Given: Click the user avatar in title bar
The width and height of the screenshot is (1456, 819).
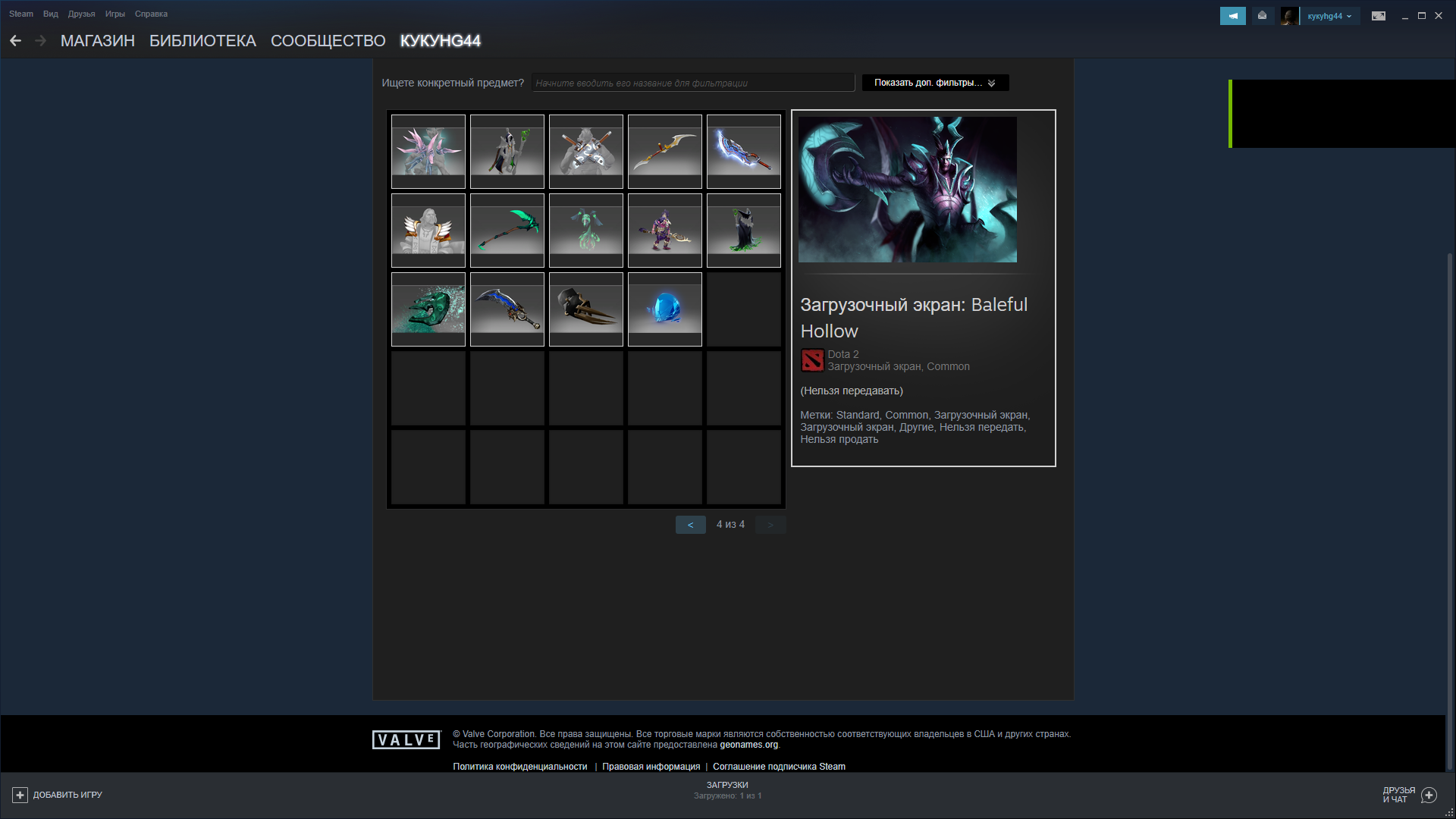Looking at the screenshot, I should click(1289, 16).
